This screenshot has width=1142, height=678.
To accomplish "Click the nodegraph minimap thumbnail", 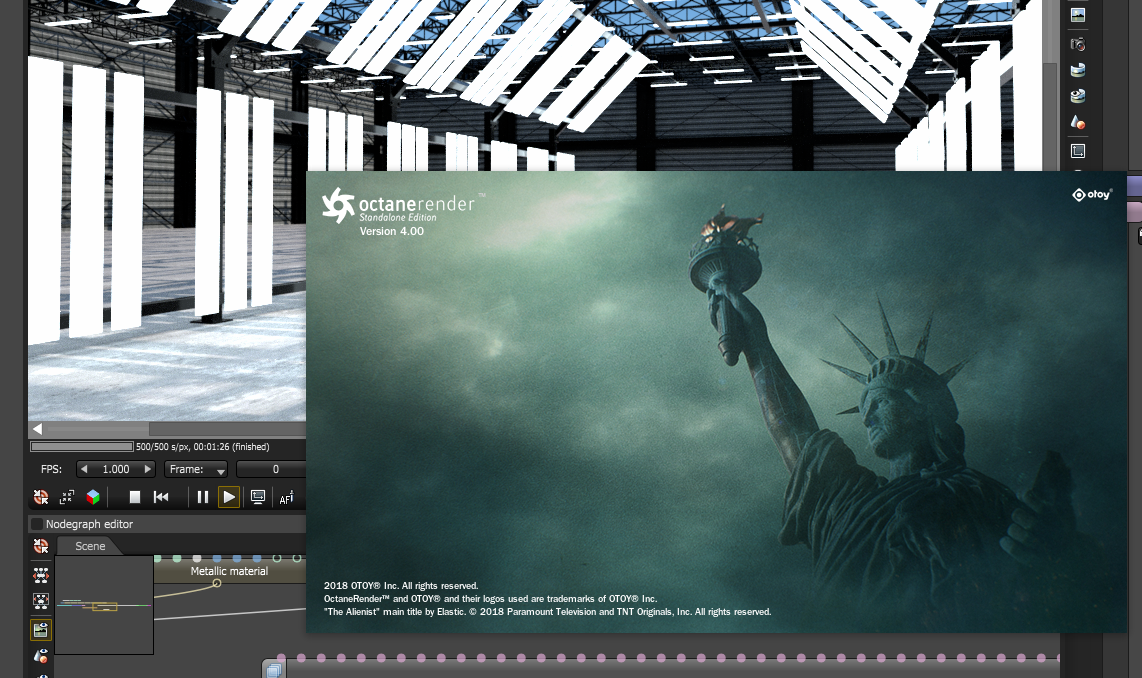I will (x=104, y=605).
